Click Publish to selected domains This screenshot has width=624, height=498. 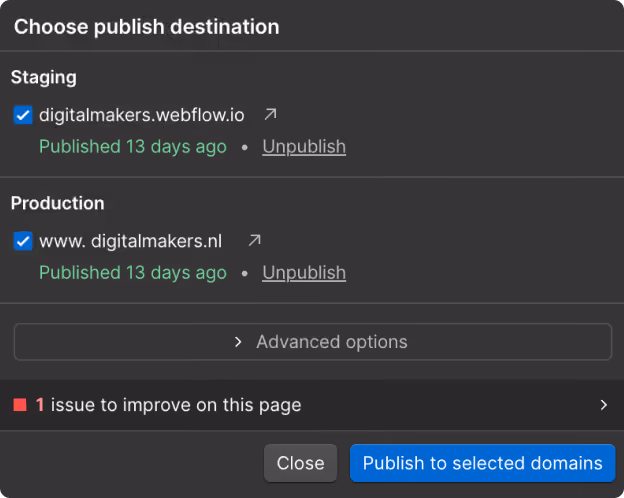(x=482, y=463)
